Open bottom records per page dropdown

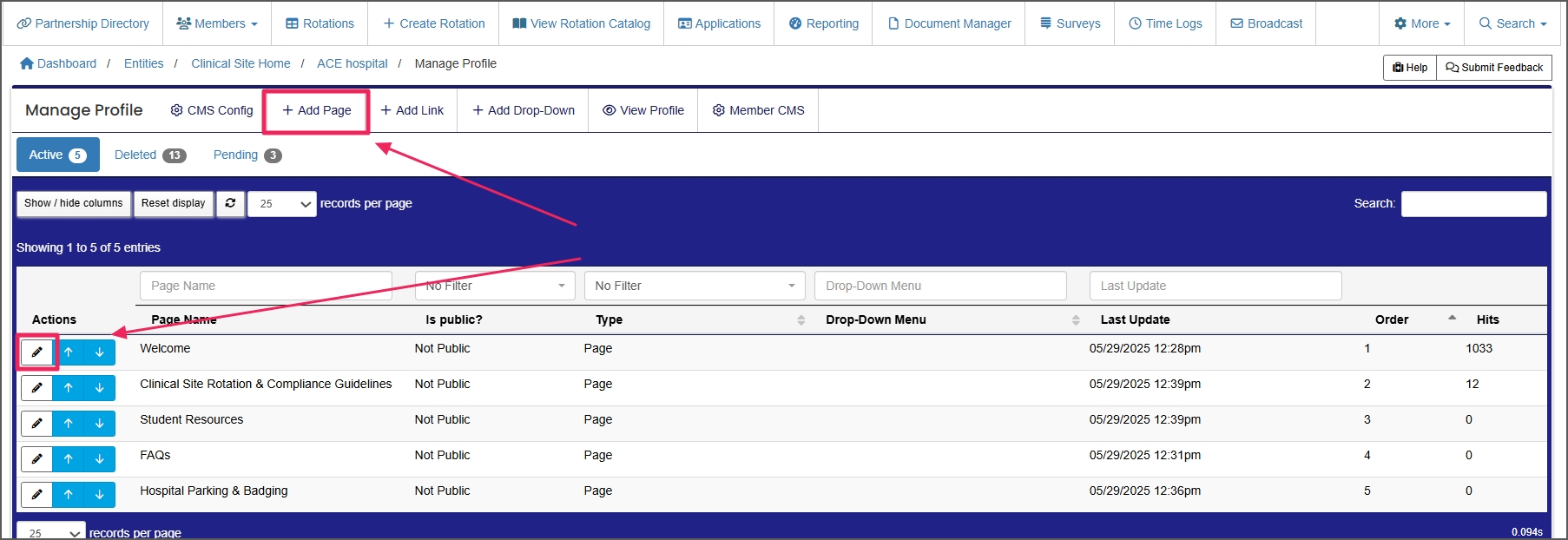51,531
